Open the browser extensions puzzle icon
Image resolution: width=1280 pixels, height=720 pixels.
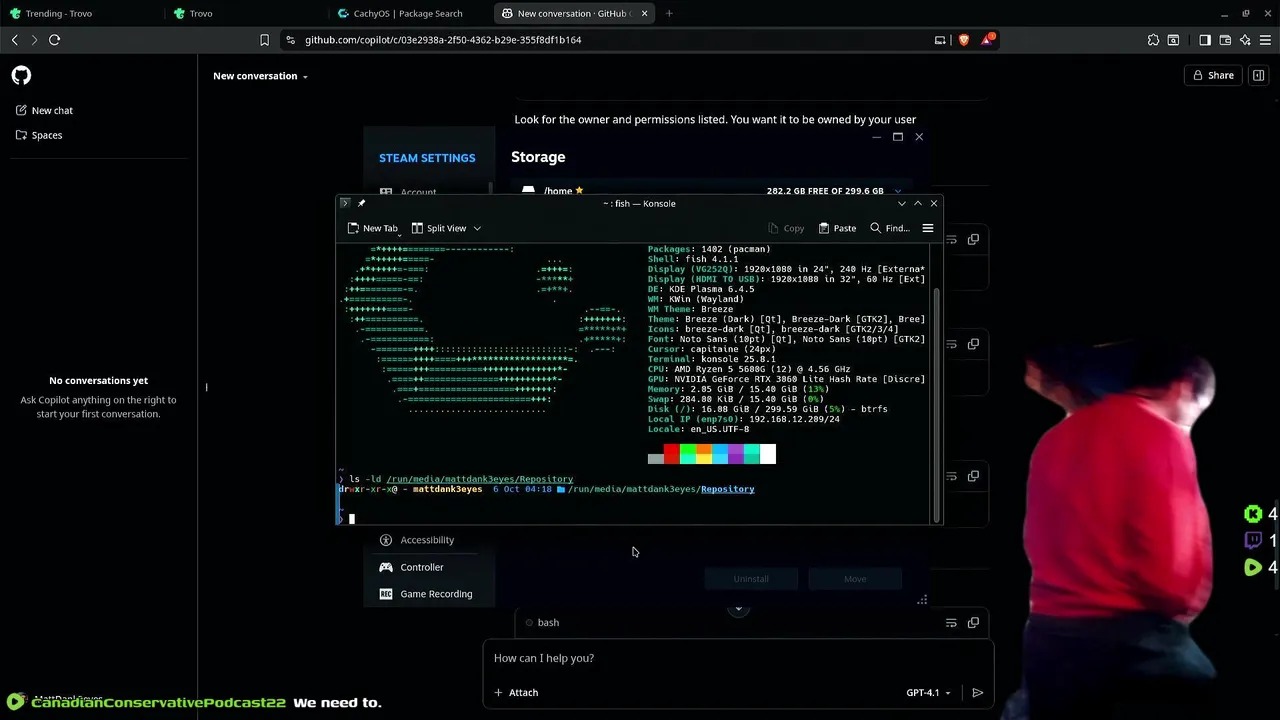click(x=1153, y=40)
